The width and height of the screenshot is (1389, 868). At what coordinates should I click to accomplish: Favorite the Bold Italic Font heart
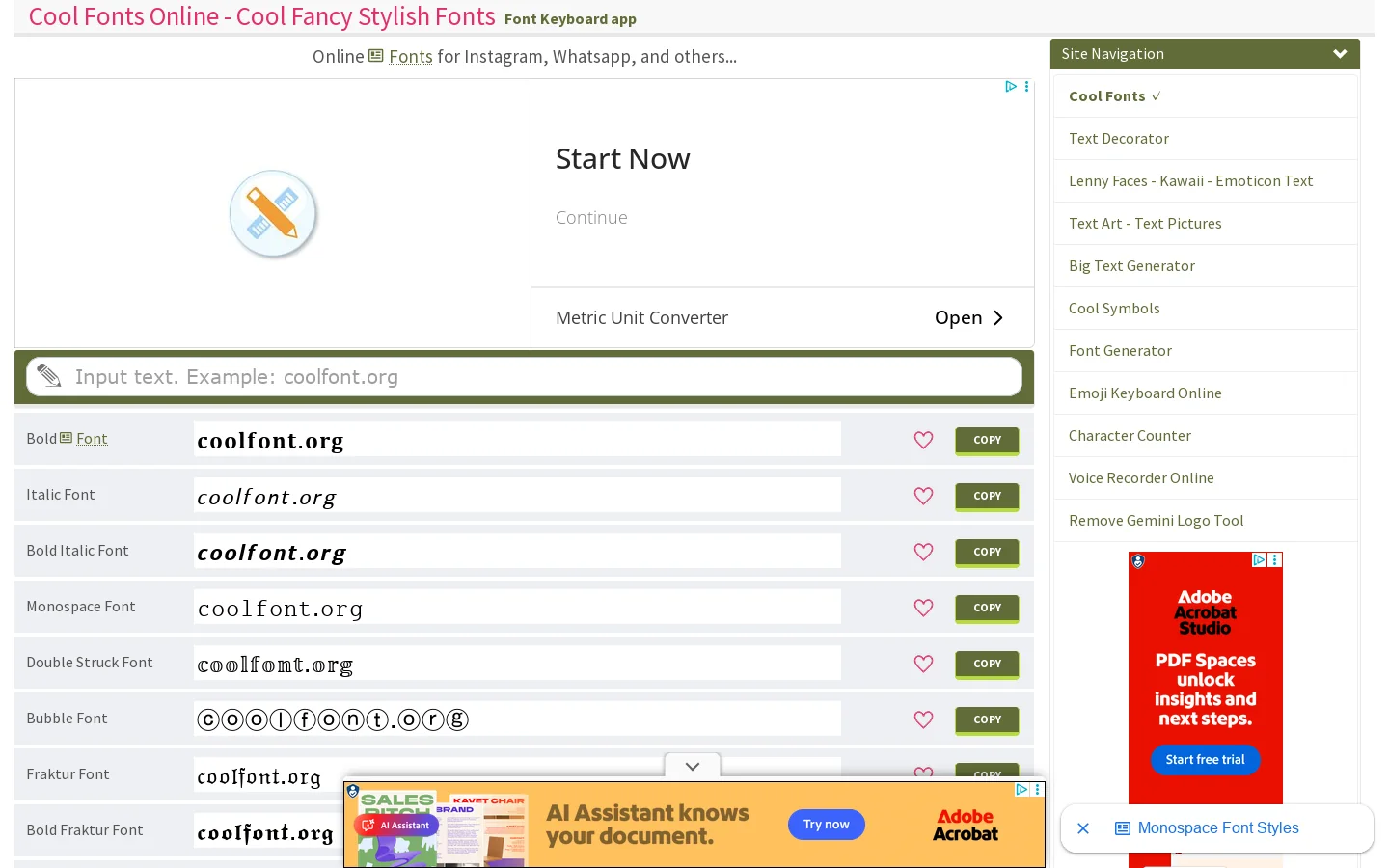tap(923, 552)
